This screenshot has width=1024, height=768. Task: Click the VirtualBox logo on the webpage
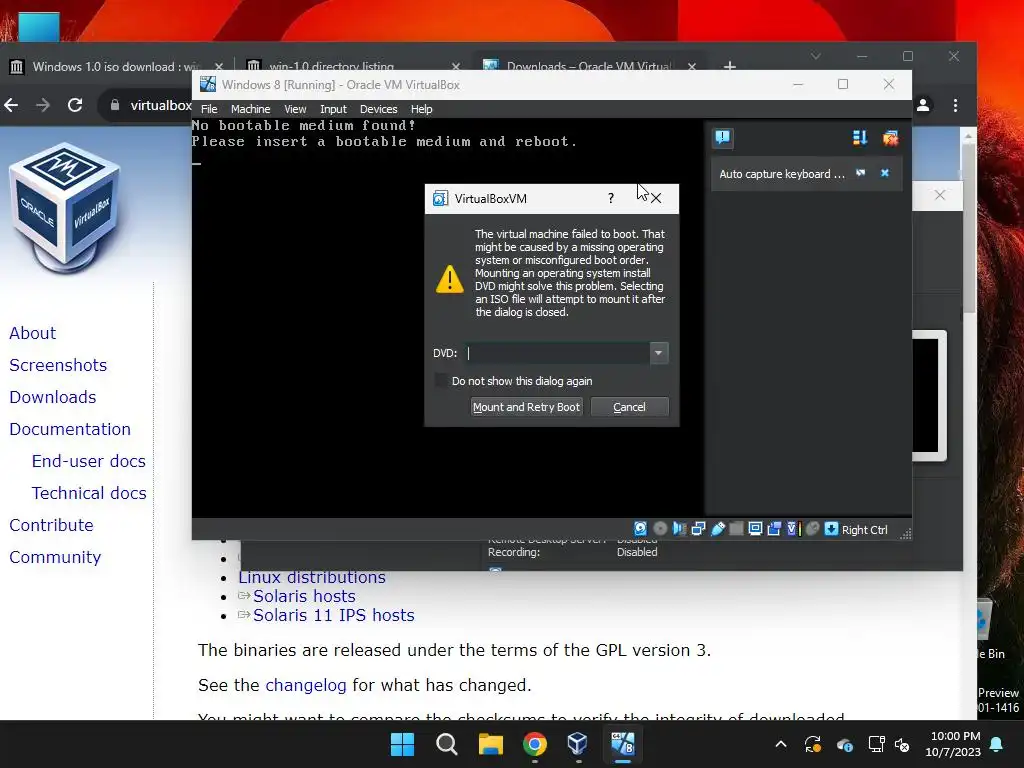[65, 208]
